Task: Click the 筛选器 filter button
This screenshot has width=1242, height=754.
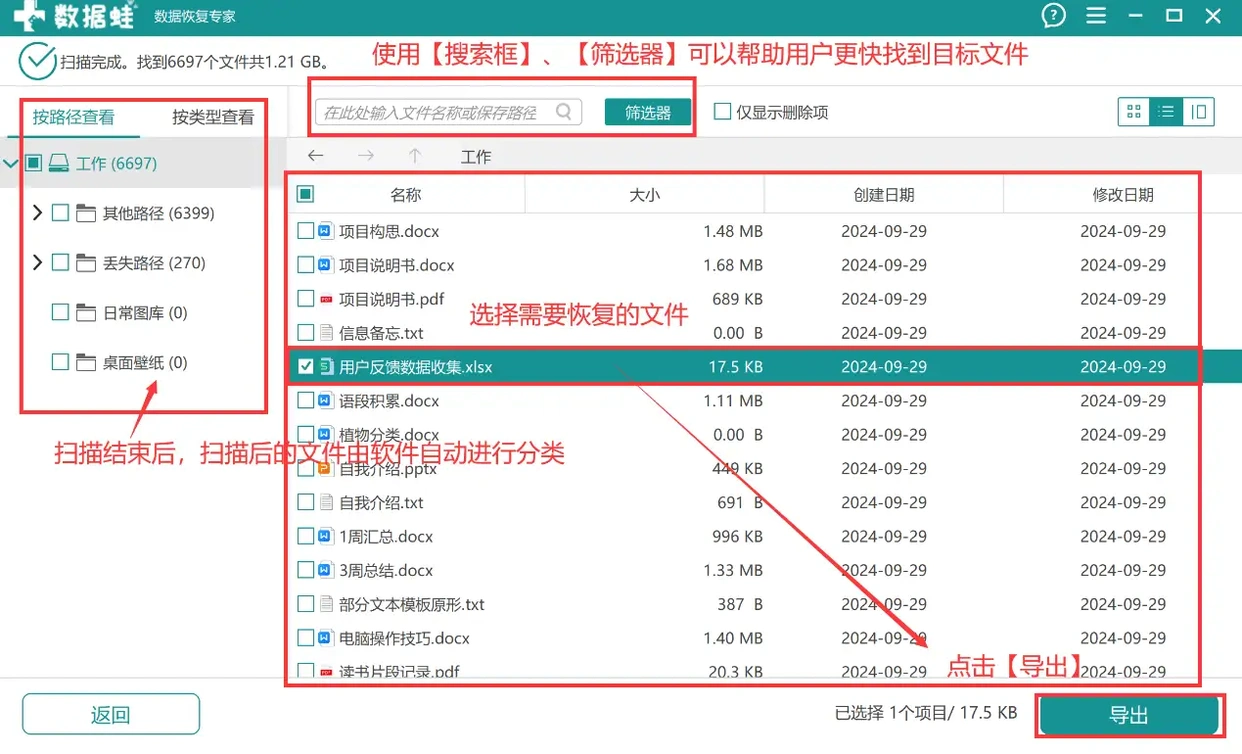Action: (647, 111)
